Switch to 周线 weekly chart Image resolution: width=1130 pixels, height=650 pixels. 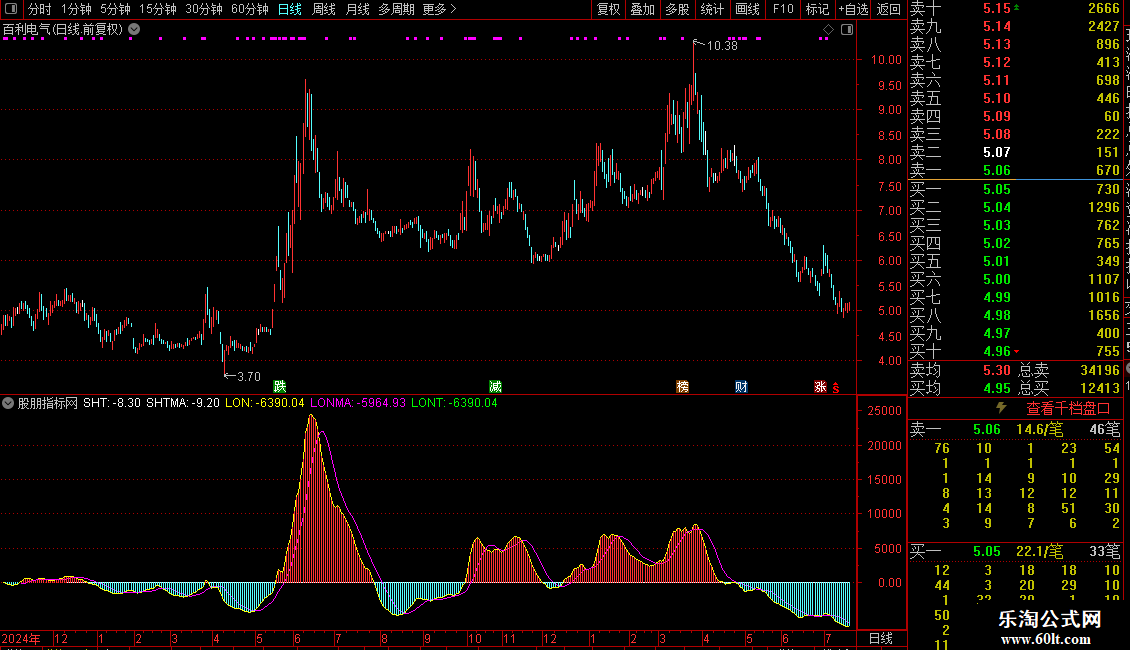pyautogui.click(x=324, y=9)
